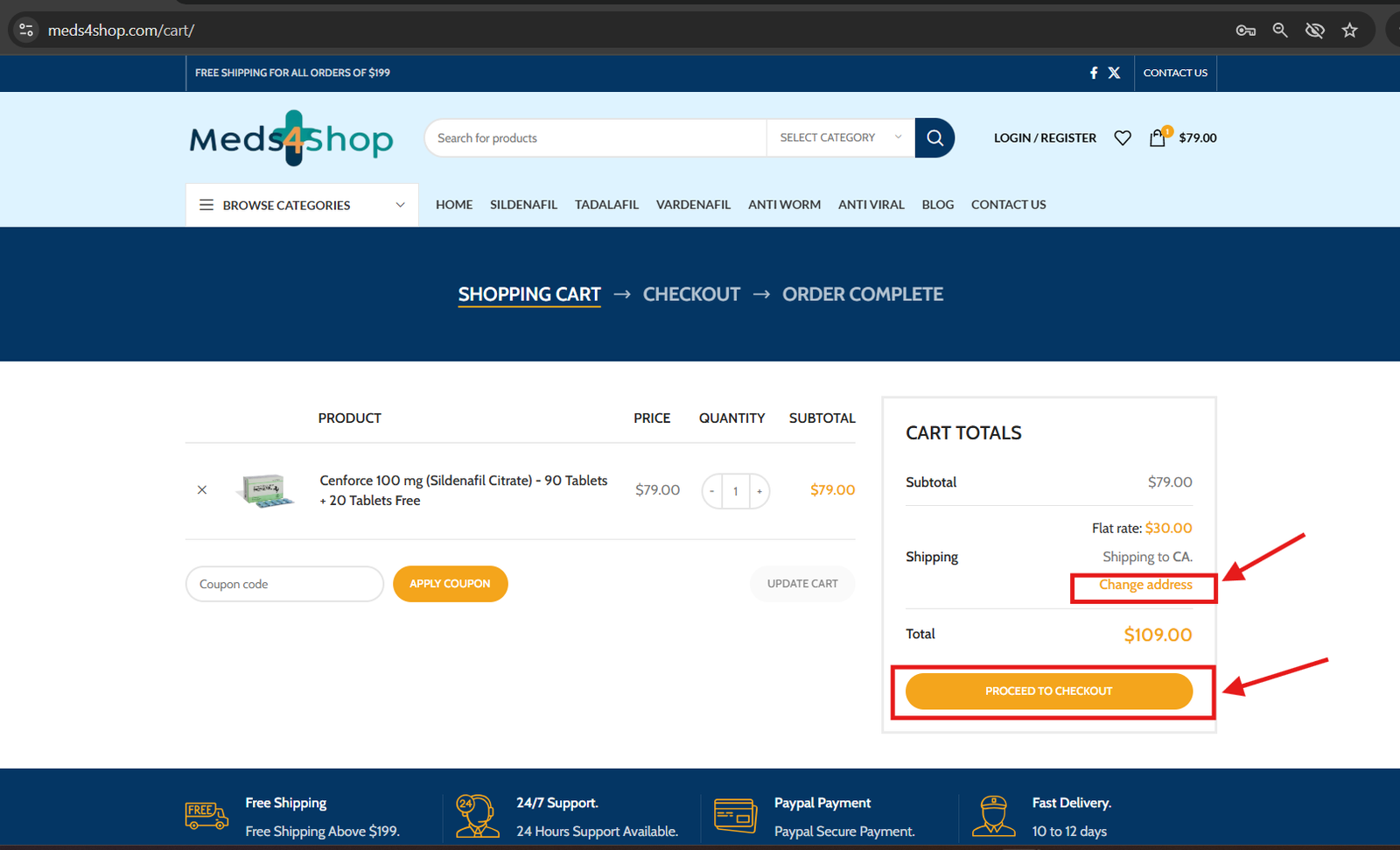This screenshot has width=1400, height=850.
Task: Click the browser address bar URL
Action: point(121,31)
